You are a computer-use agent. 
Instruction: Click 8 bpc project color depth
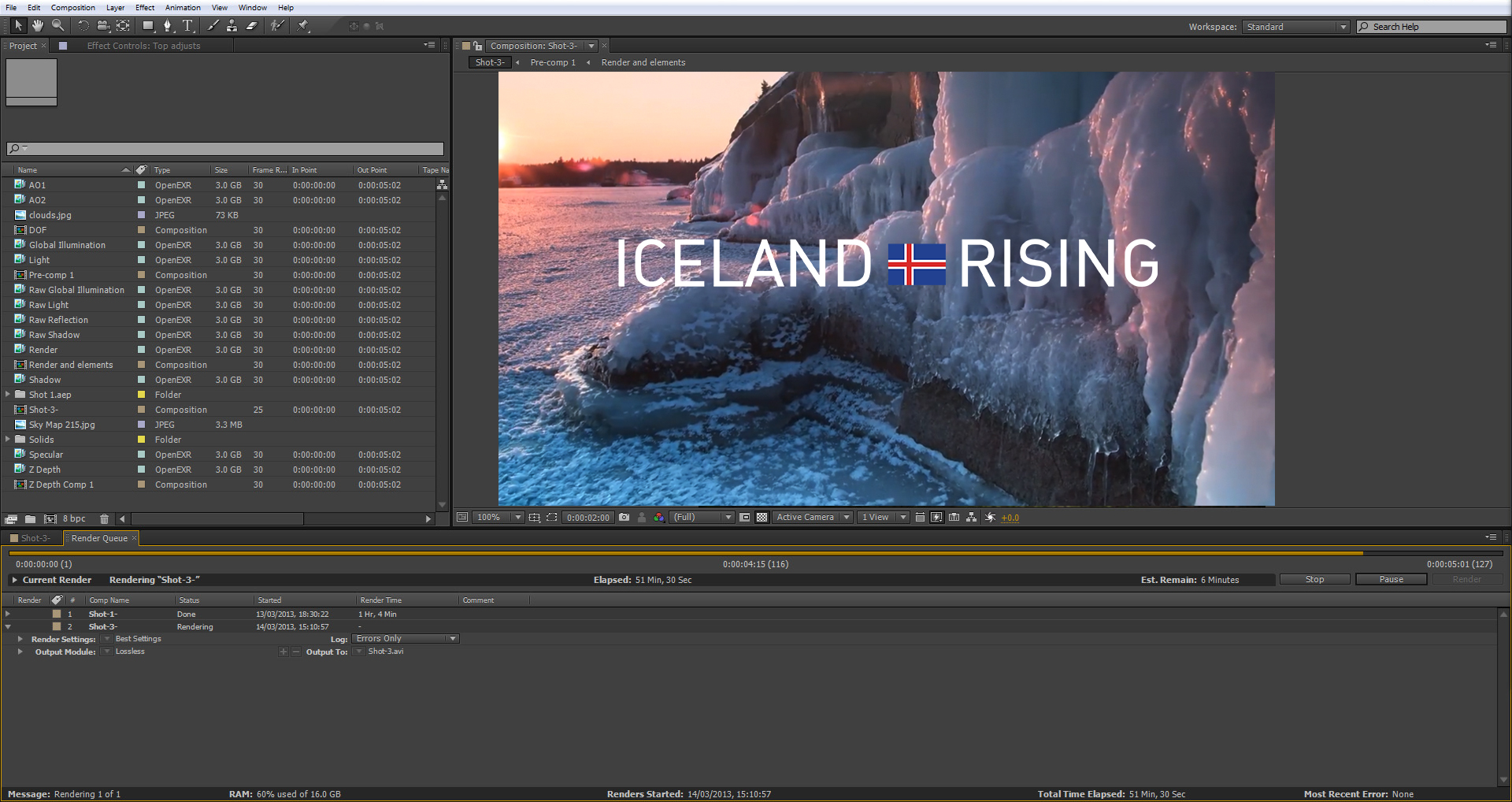74,518
